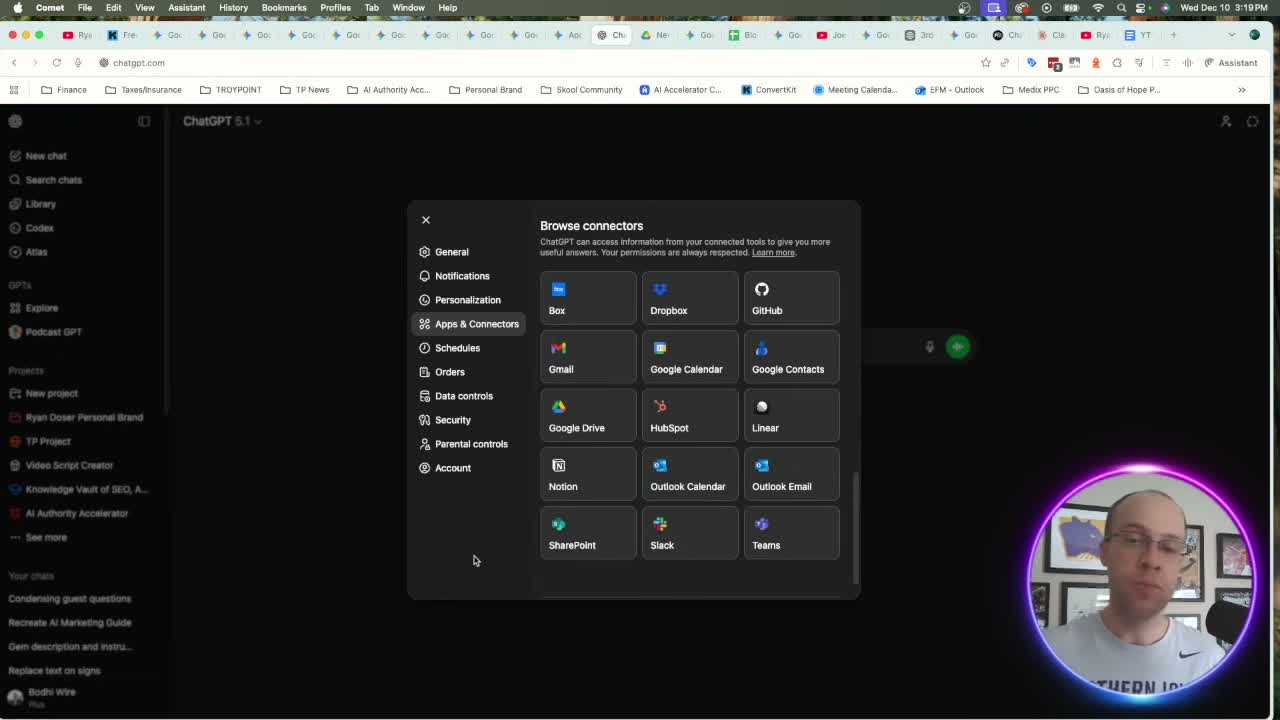
Task: Select the Google Calendar connector
Action: pos(690,357)
